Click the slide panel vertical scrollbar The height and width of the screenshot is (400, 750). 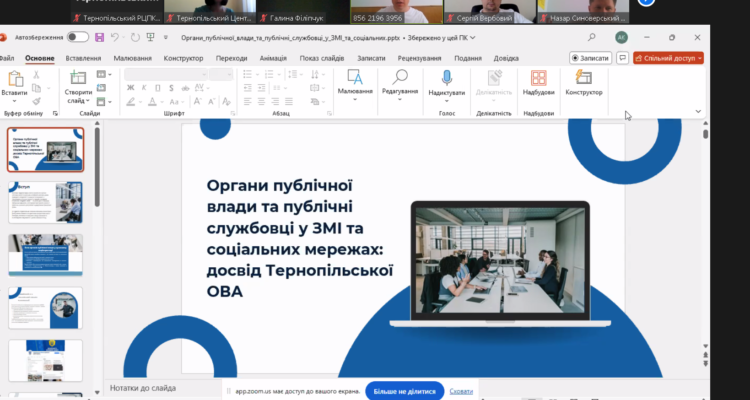[x=97, y=167]
